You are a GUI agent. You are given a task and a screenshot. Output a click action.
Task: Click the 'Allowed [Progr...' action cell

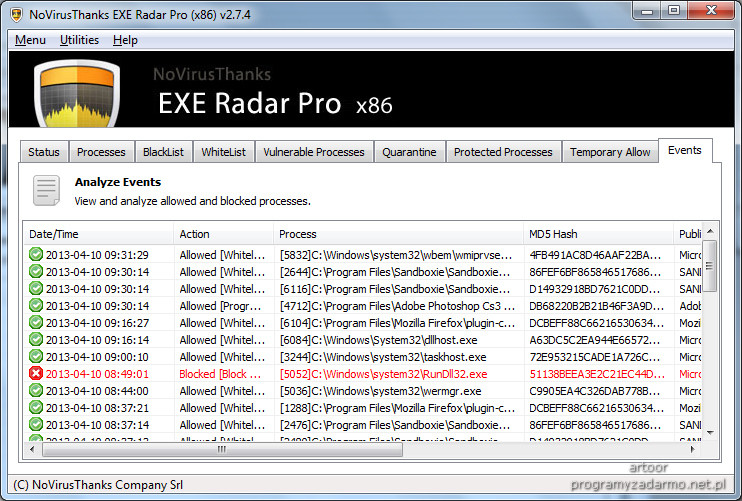(220, 306)
